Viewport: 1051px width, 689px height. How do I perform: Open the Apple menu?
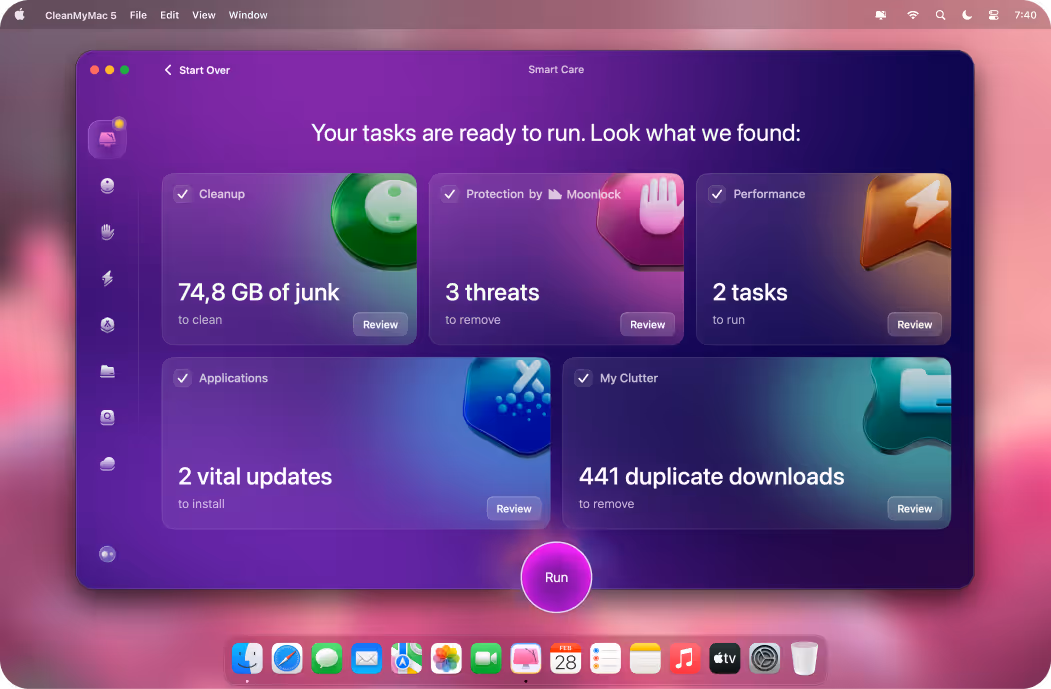[19, 15]
